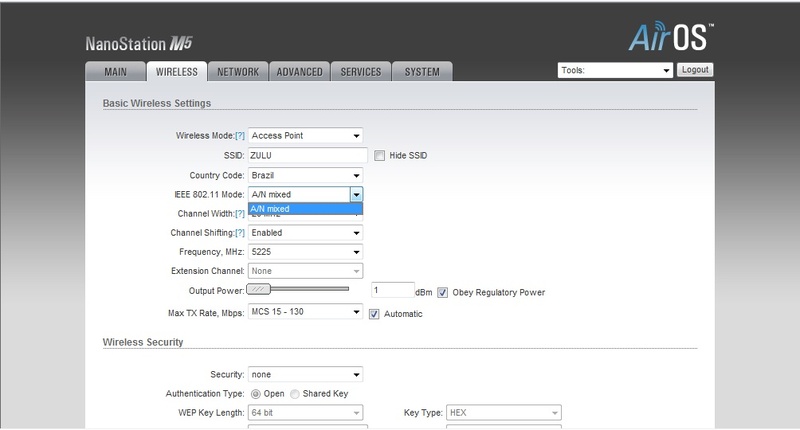Open the Channel Width help link

pyautogui.click(x=239, y=214)
